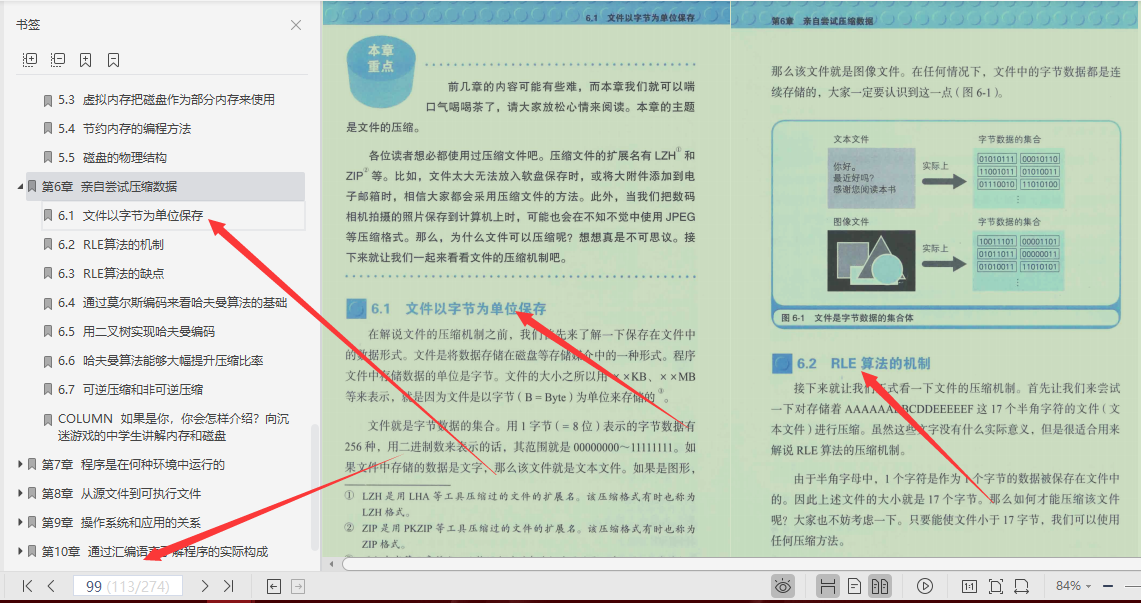Apply fit-to-page view

997,585
